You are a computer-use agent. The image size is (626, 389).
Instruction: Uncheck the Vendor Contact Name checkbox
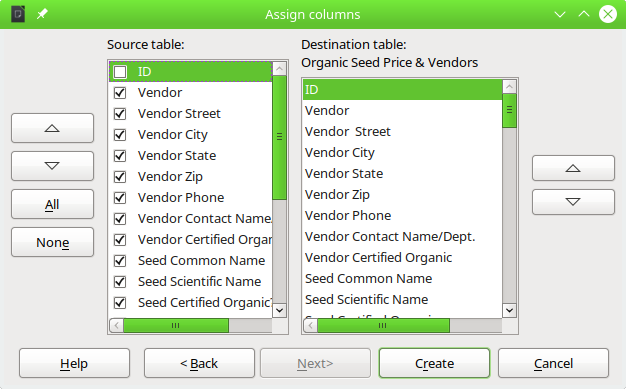pos(120,219)
